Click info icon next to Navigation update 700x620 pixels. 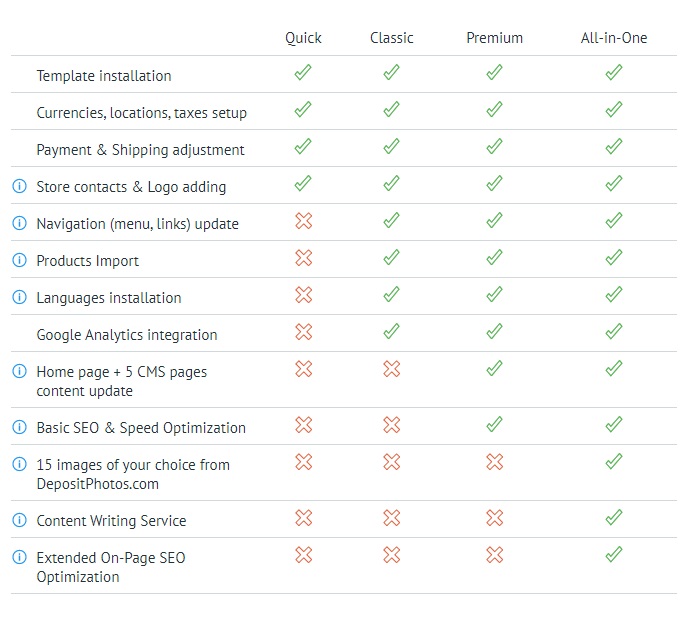pyautogui.click(x=19, y=223)
